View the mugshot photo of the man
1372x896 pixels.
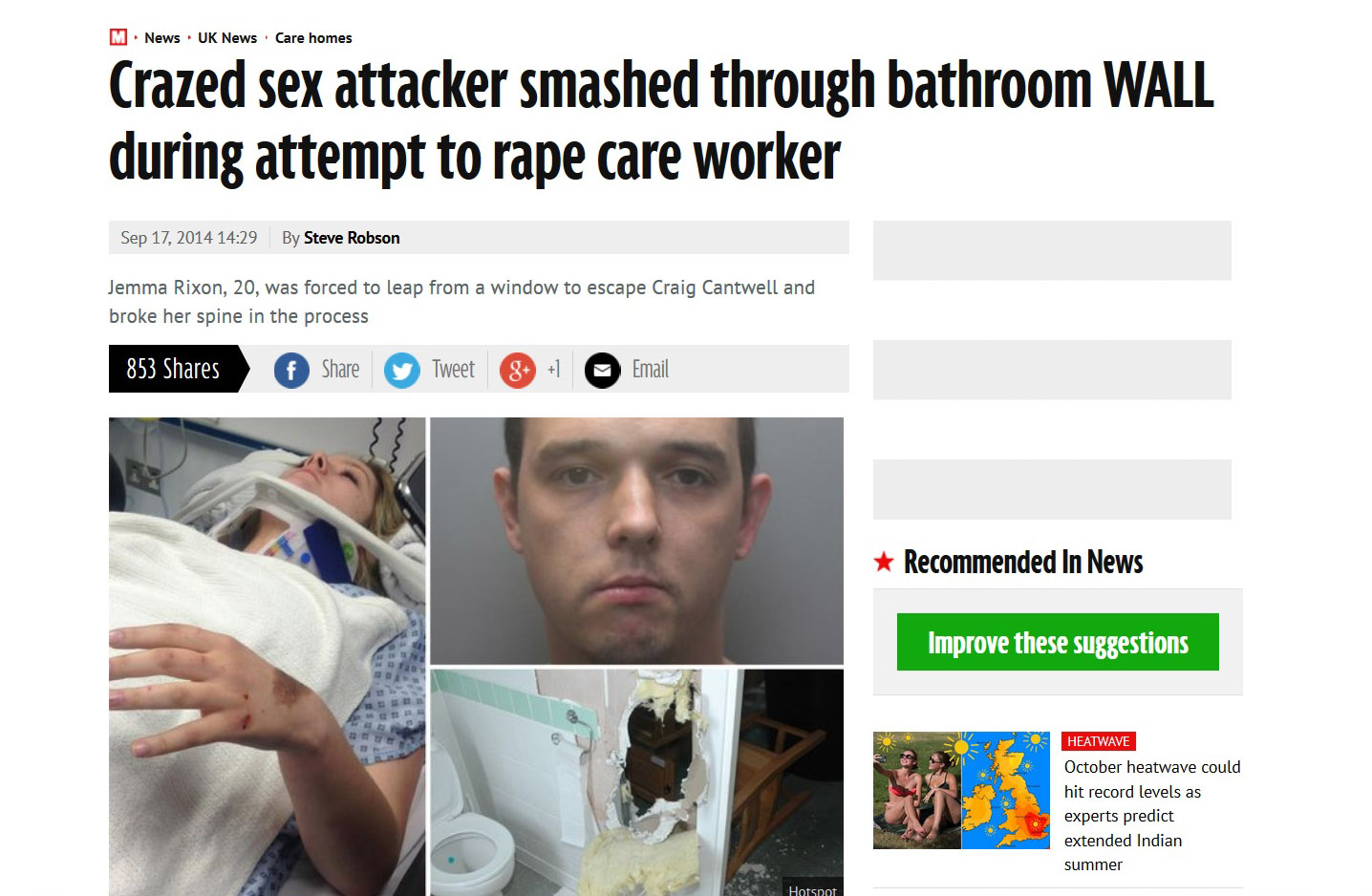click(637, 541)
